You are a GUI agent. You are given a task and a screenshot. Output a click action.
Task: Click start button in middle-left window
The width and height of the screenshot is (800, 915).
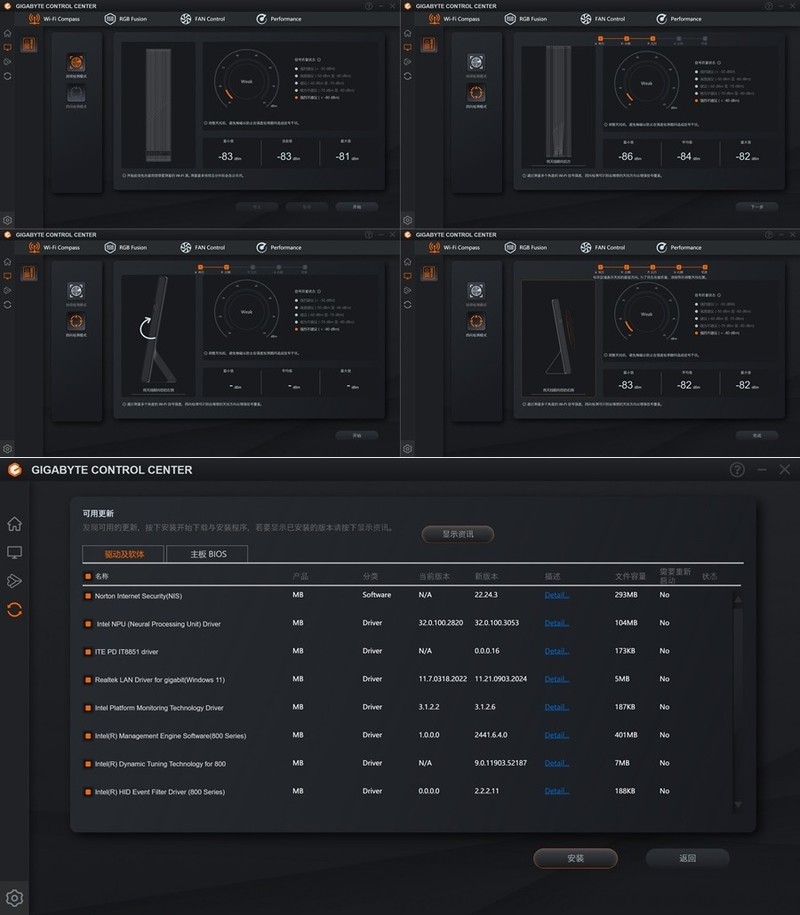357,435
